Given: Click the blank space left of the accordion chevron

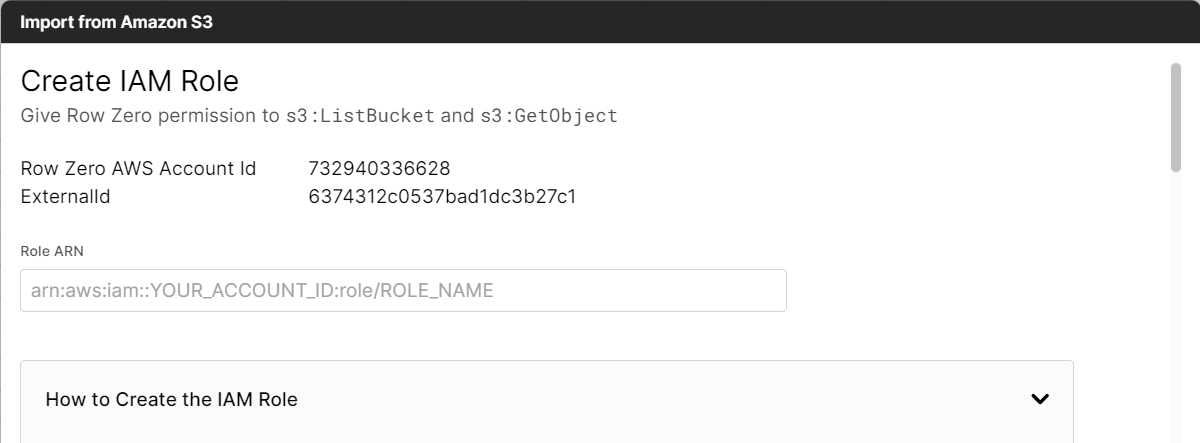Looking at the screenshot, I should pos(700,400).
